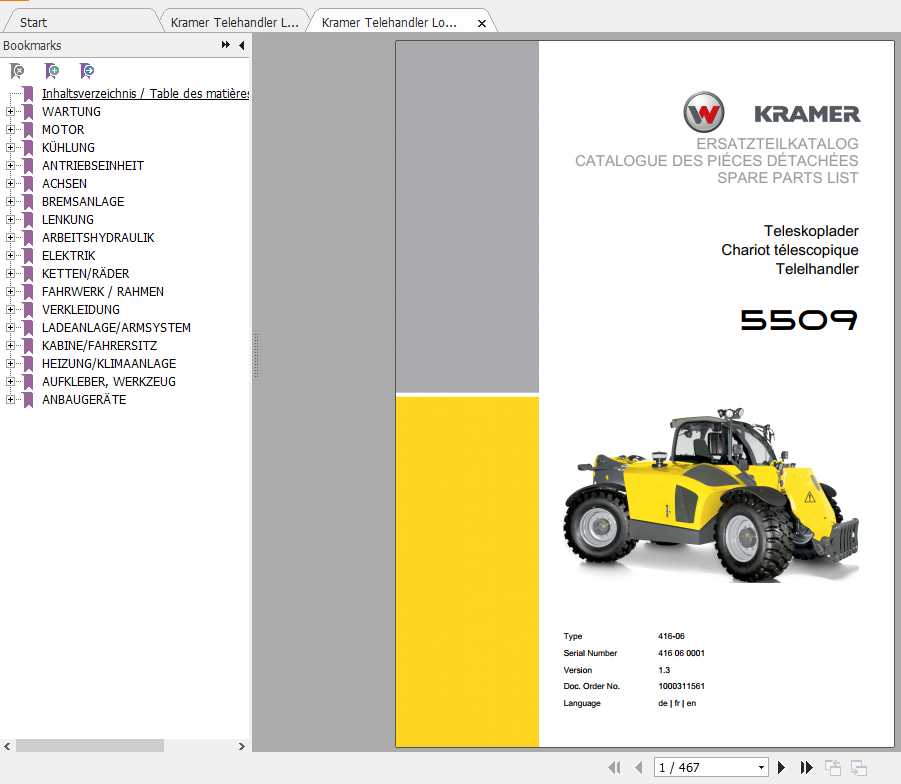Select the ANBAUGERÄTE bookmark

tap(84, 399)
